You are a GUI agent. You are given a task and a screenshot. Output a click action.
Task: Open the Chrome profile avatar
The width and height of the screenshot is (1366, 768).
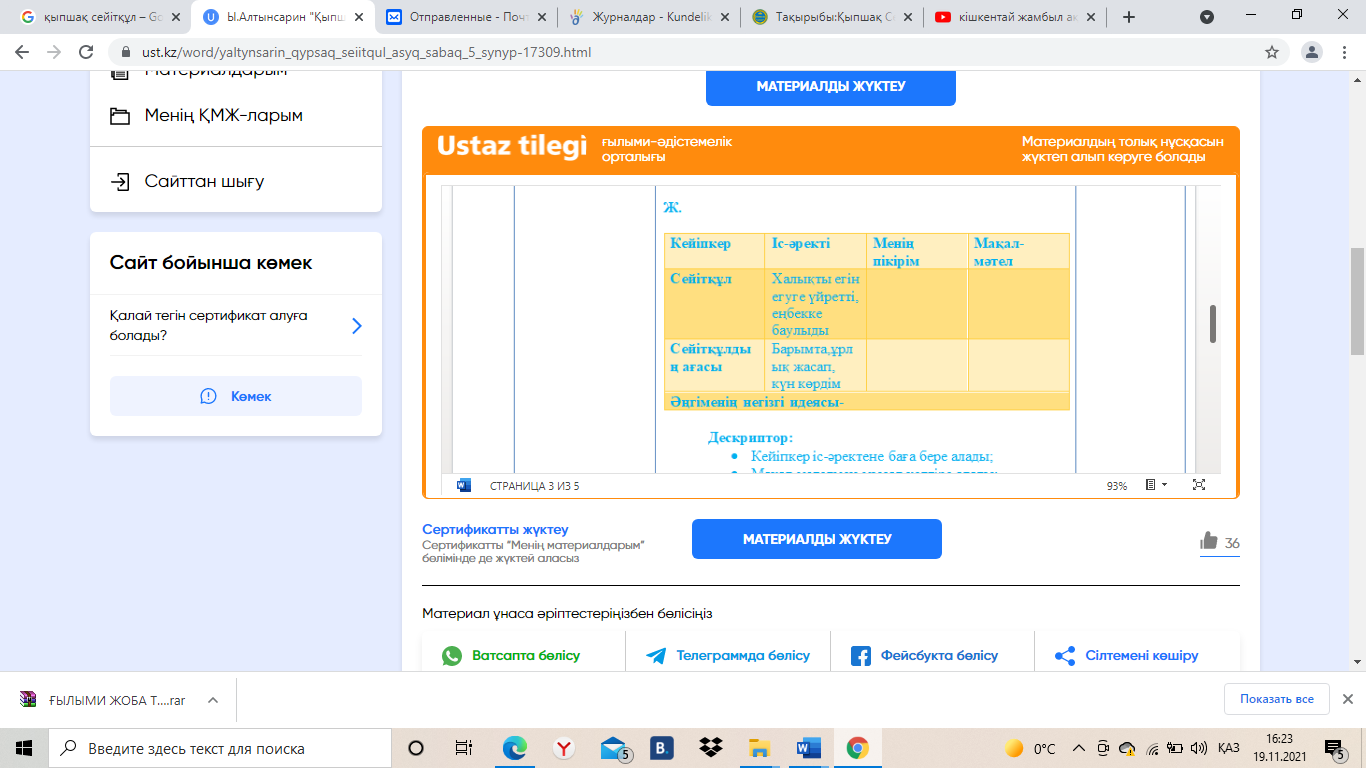click(1311, 52)
